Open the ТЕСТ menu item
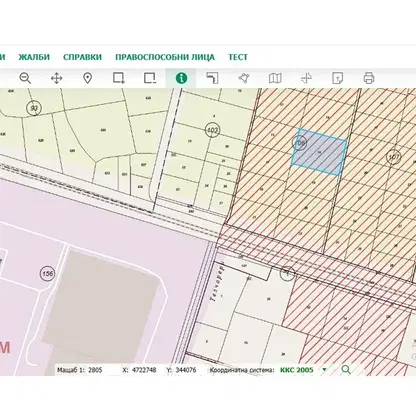 [238, 57]
